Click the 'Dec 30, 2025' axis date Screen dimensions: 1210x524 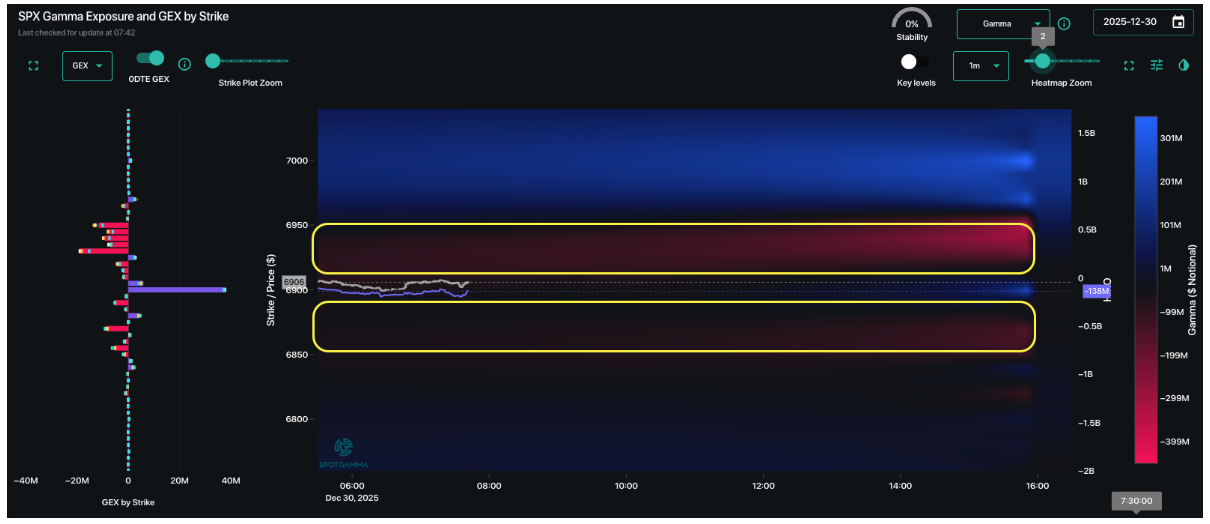click(x=350, y=498)
